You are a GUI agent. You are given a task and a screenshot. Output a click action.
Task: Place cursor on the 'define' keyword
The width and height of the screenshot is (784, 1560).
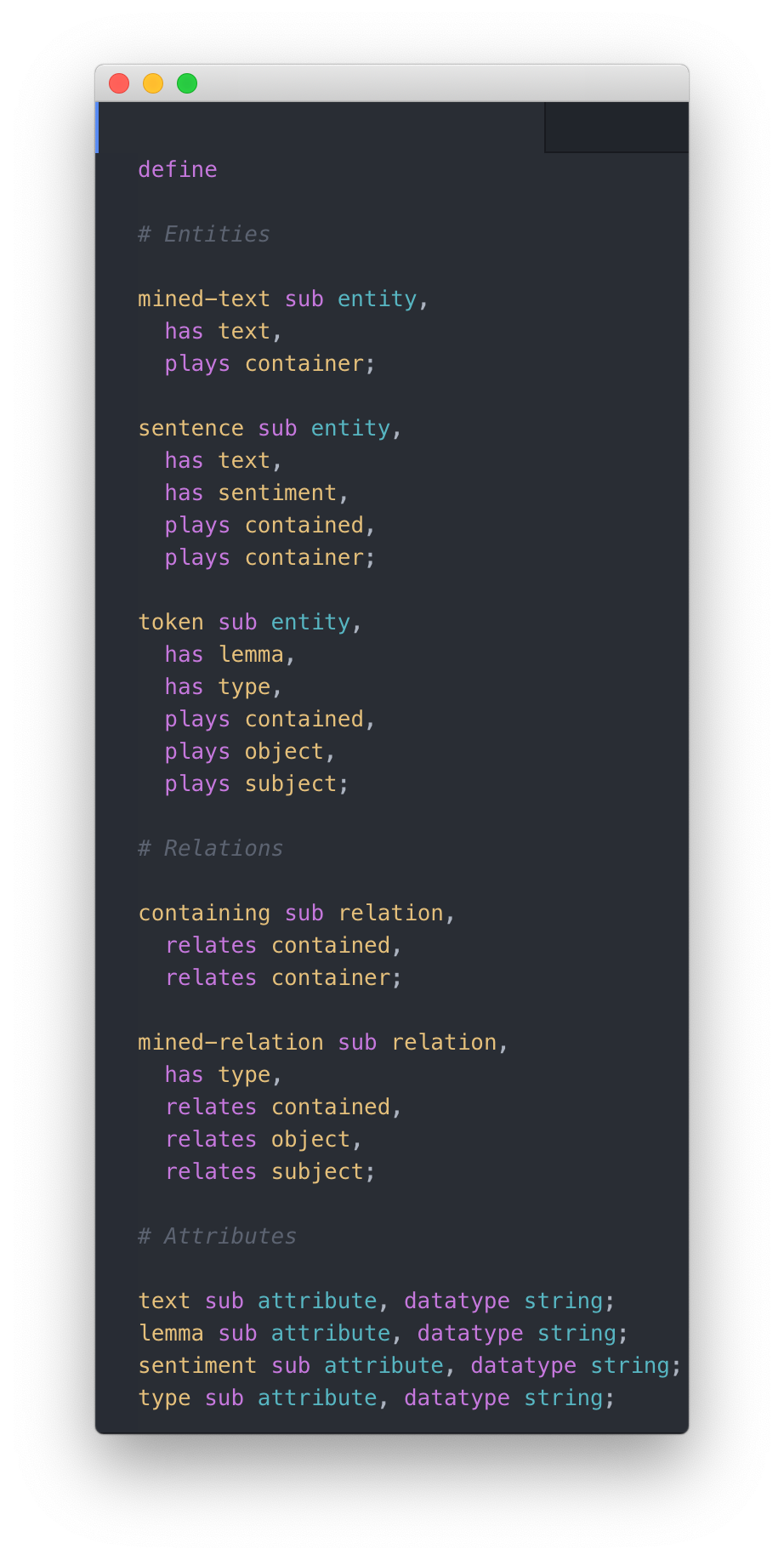tap(178, 169)
